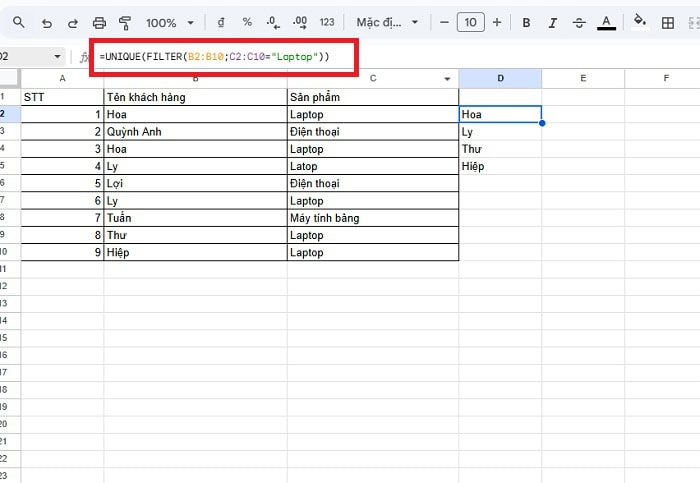This screenshot has height=483, width=700.
Task: Click the font size field showing 10
Action: pyautogui.click(x=471, y=22)
